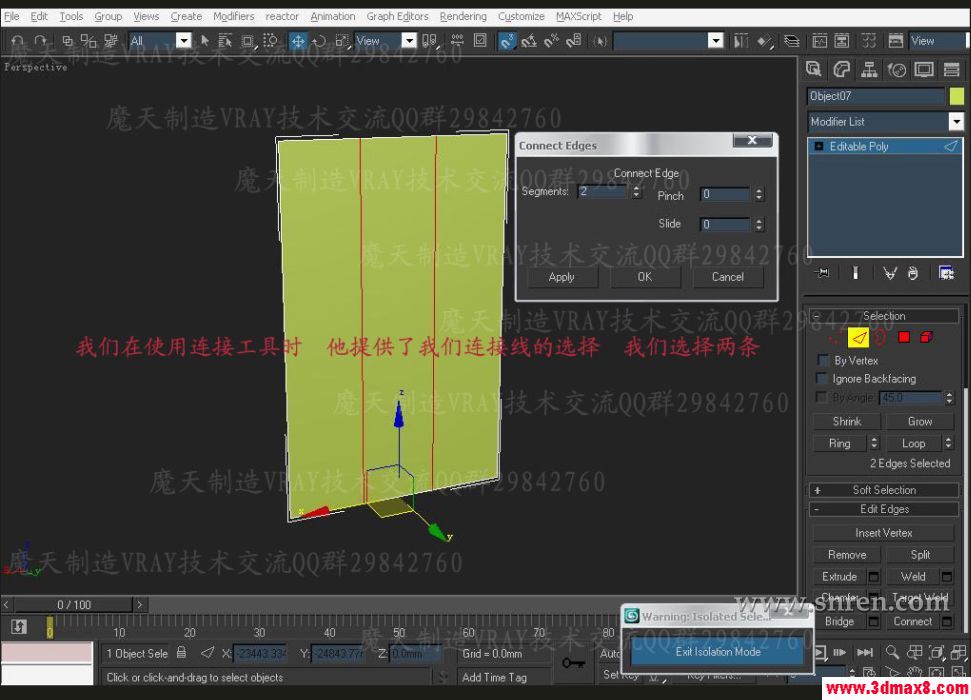Select the Vertex sub-object icon
Viewport: 971px width, 700px height.
834,338
